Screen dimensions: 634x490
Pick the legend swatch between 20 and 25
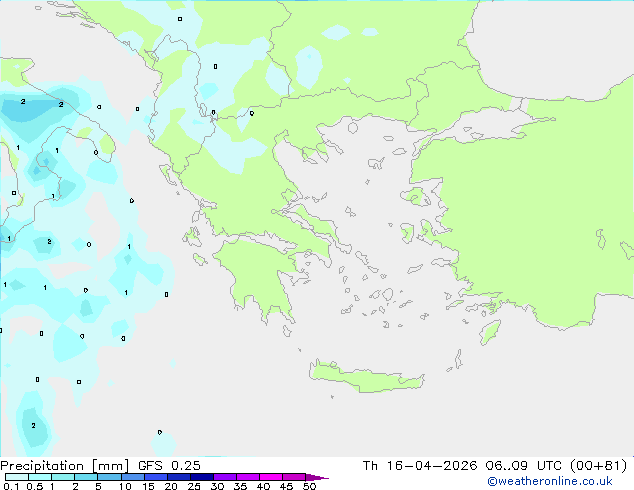pyautogui.click(x=178, y=477)
